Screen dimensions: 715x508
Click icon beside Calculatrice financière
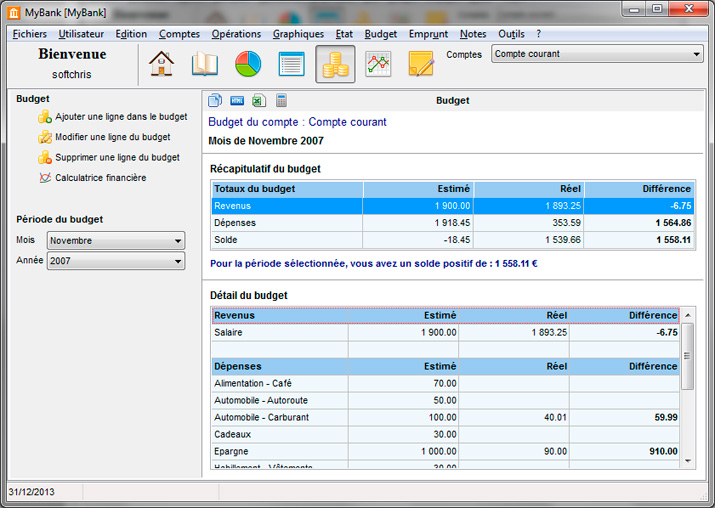click(45, 178)
